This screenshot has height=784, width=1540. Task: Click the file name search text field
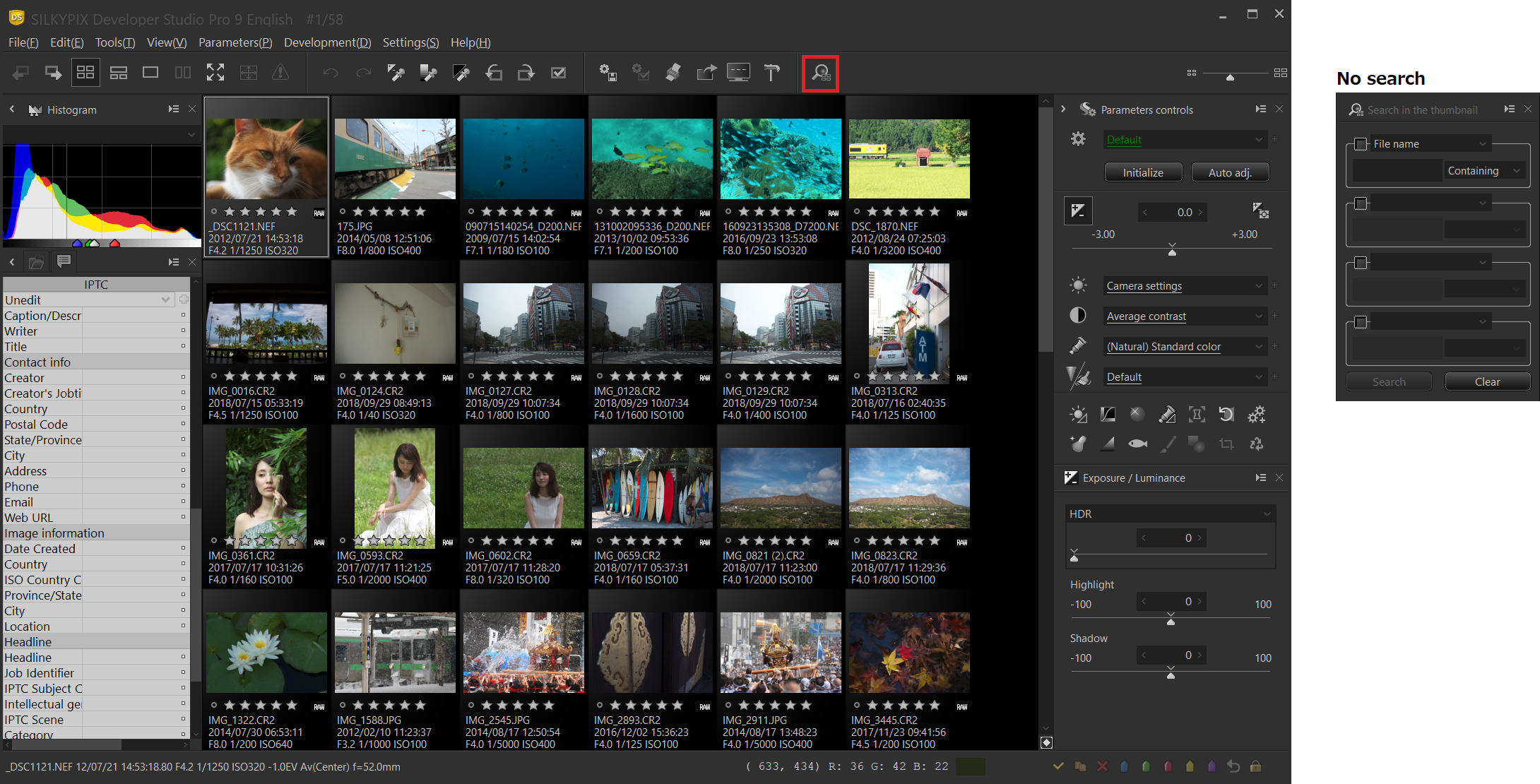(1397, 171)
